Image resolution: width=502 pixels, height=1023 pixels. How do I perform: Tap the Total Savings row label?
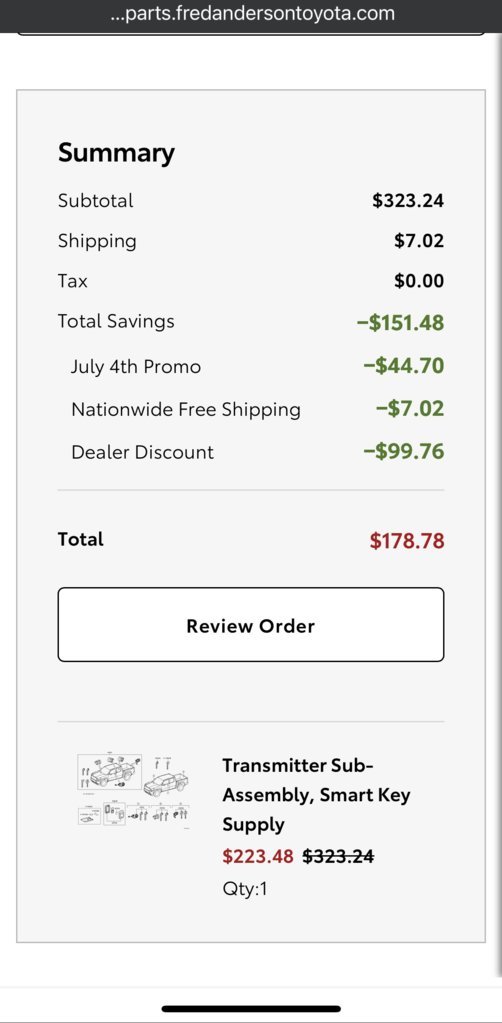[116, 321]
